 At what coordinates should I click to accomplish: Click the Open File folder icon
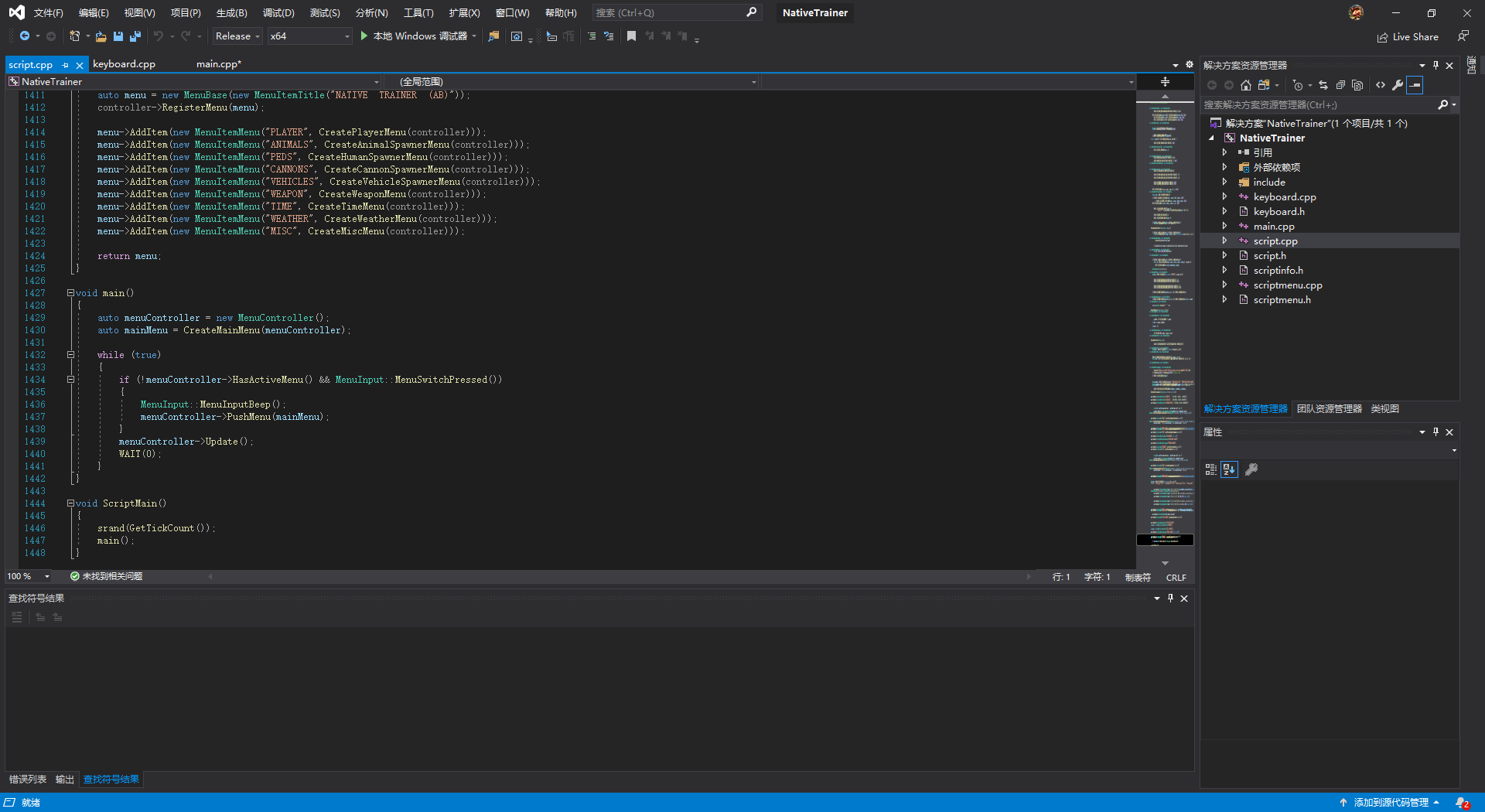[x=101, y=36]
